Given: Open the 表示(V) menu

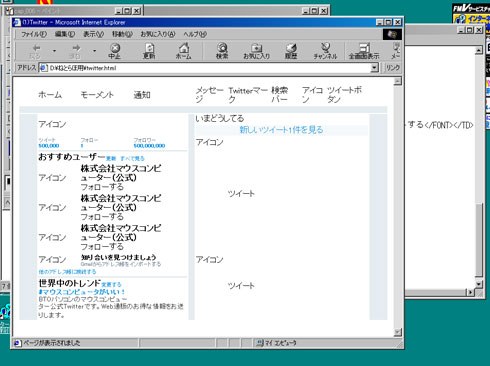Looking at the screenshot, I should pos(93,34).
